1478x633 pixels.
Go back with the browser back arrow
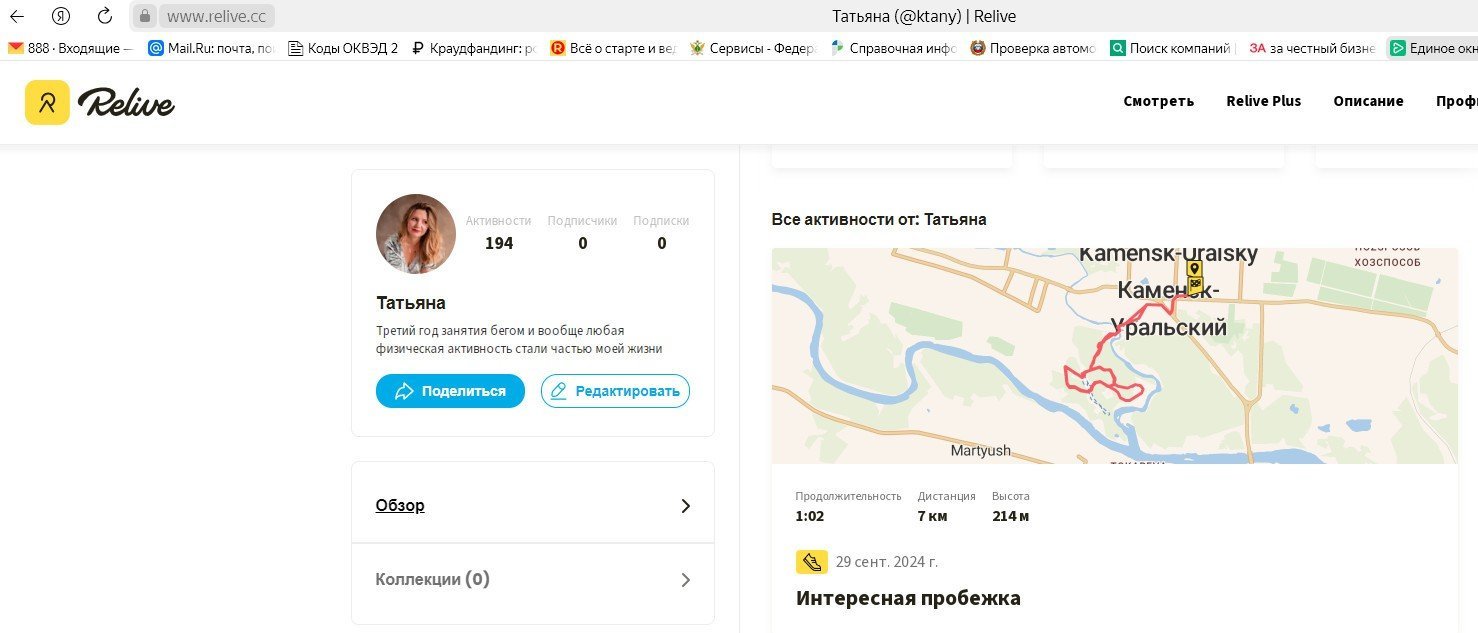pos(17,16)
